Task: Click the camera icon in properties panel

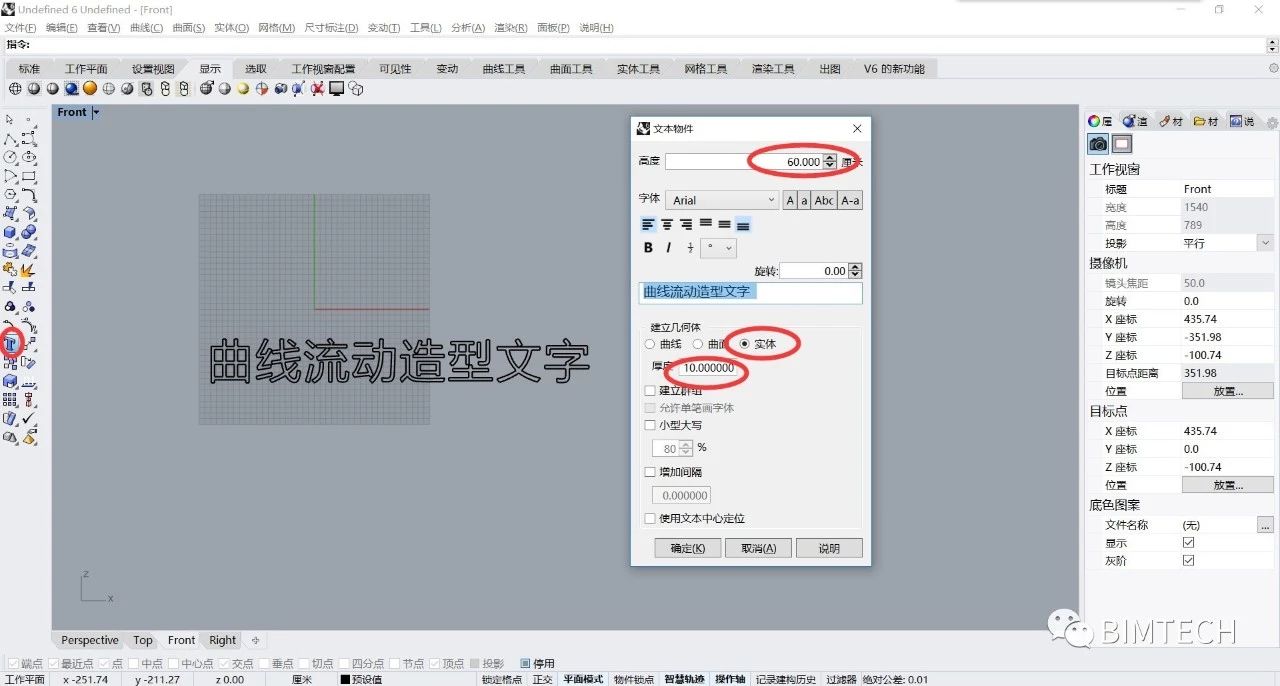Action: tap(1098, 144)
